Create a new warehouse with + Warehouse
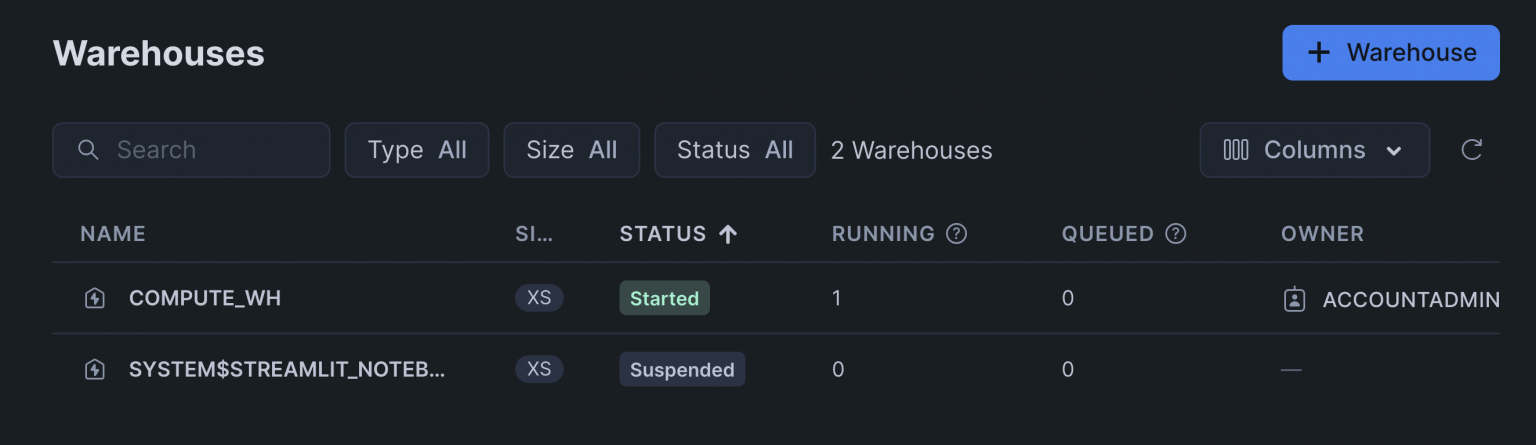This screenshot has height=445, width=1536. pyautogui.click(x=1391, y=53)
